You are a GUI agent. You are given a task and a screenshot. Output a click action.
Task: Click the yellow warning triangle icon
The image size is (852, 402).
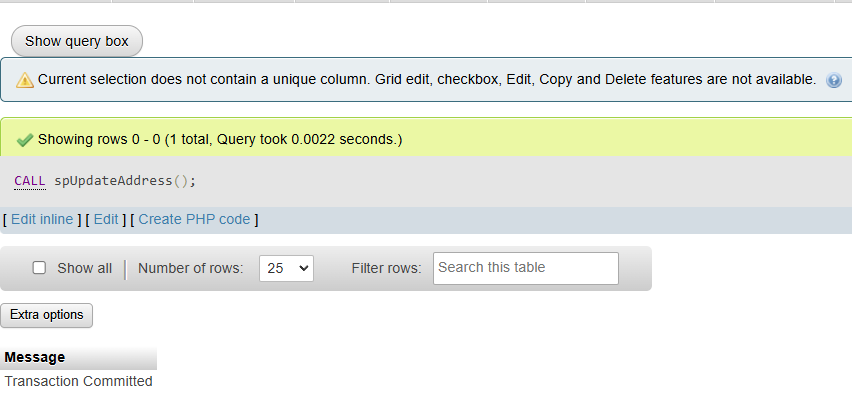pos(24,80)
